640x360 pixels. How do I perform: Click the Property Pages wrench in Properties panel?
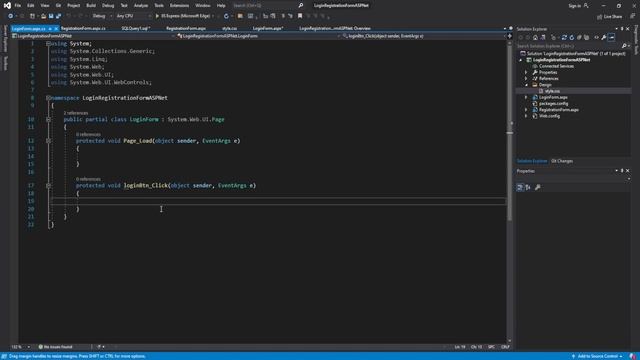[x=538, y=187]
